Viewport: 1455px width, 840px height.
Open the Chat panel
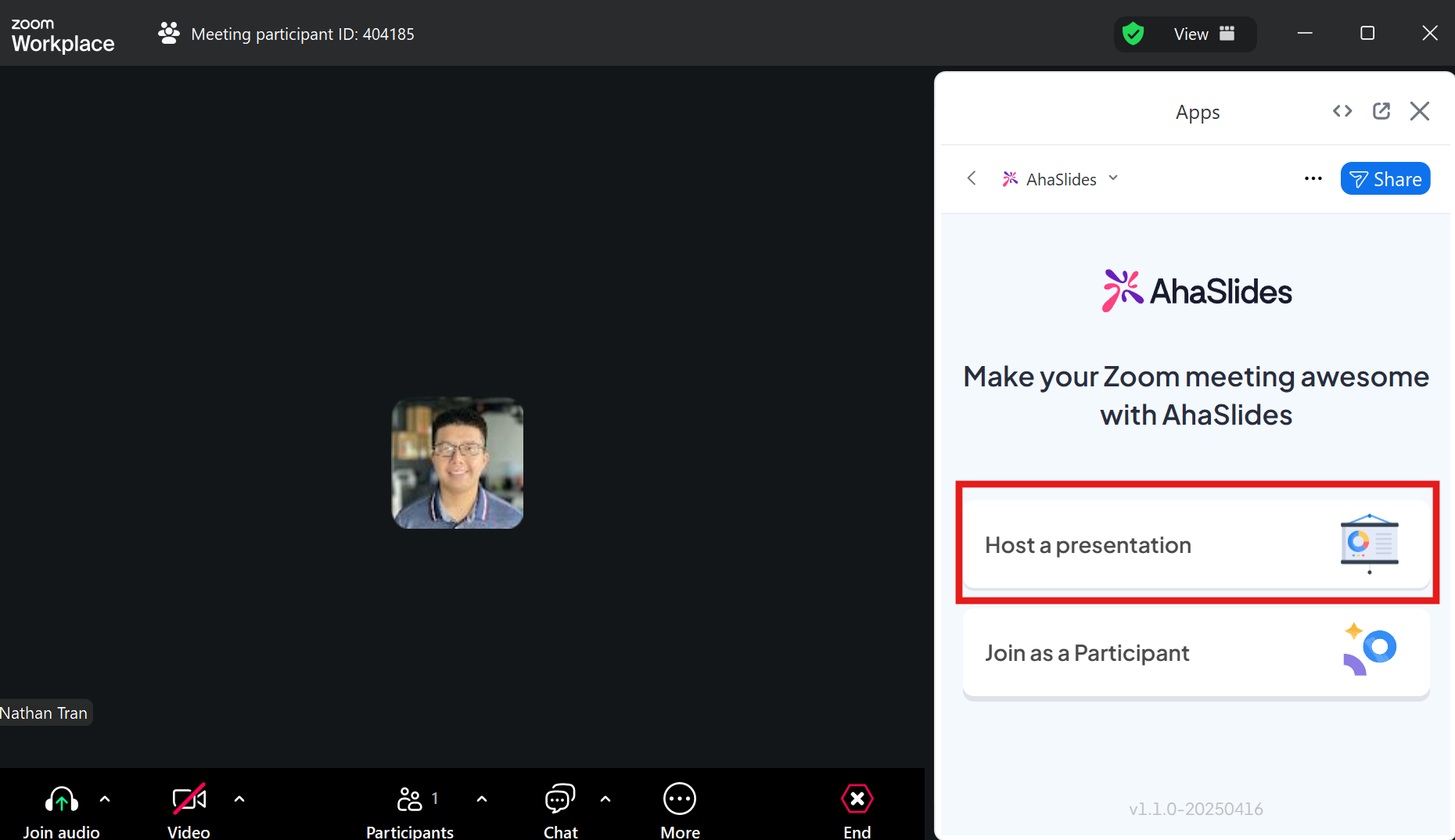560,799
